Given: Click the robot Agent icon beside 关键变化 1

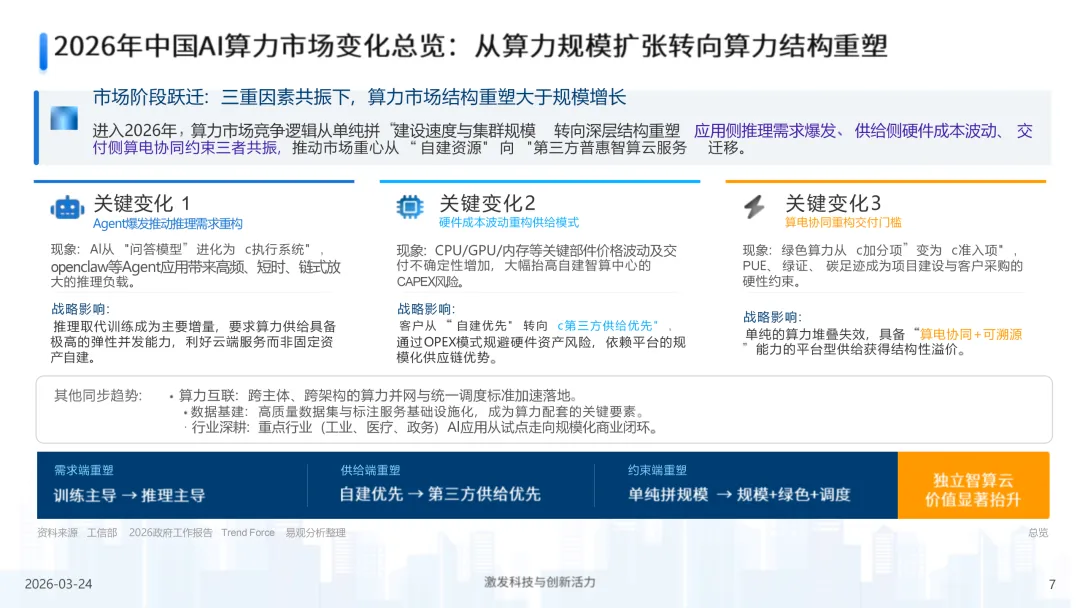Looking at the screenshot, I should click(x=66, y=206).
